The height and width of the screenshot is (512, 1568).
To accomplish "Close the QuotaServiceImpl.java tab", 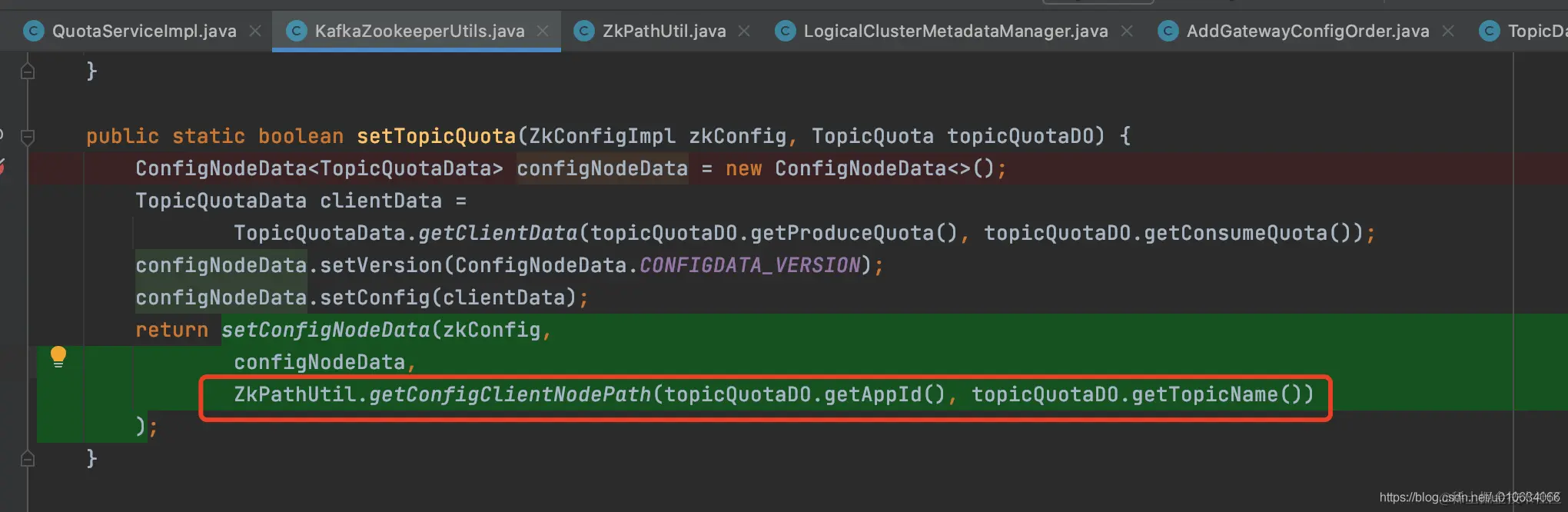I will pos(255,31).
